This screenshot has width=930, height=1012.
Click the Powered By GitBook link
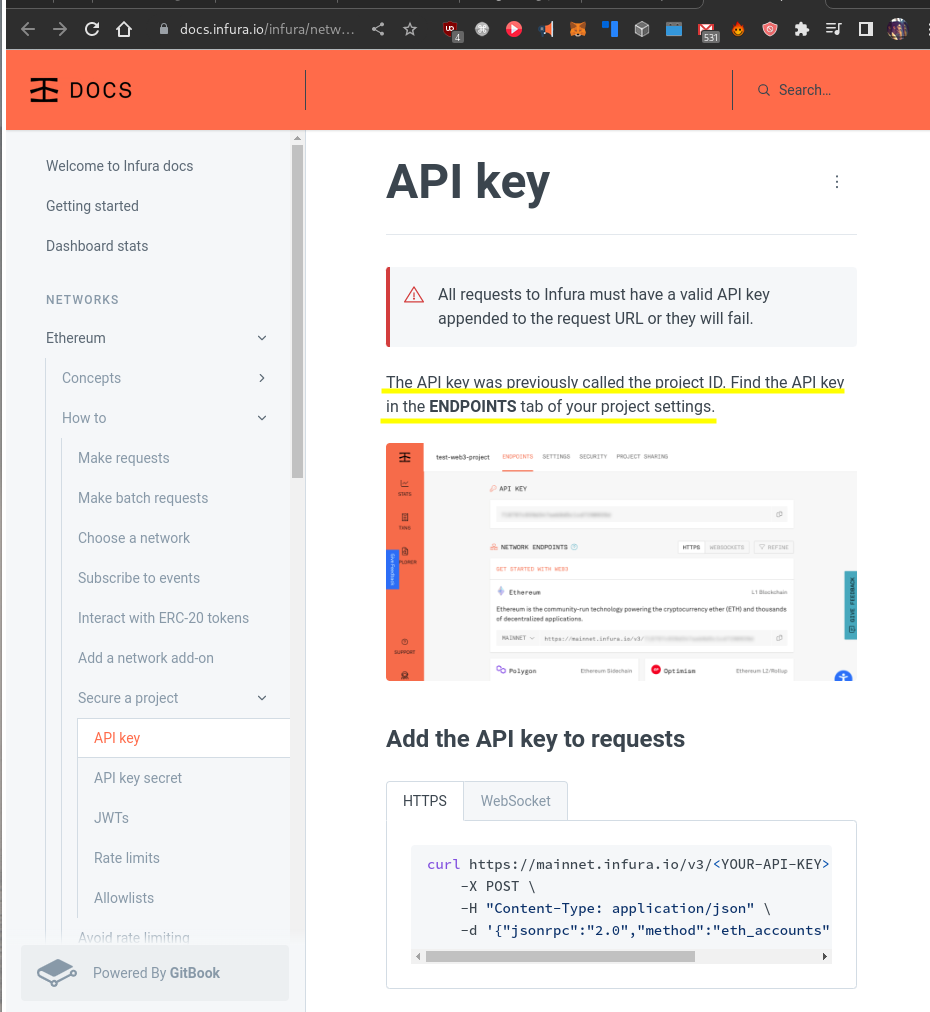pos(155,973)
